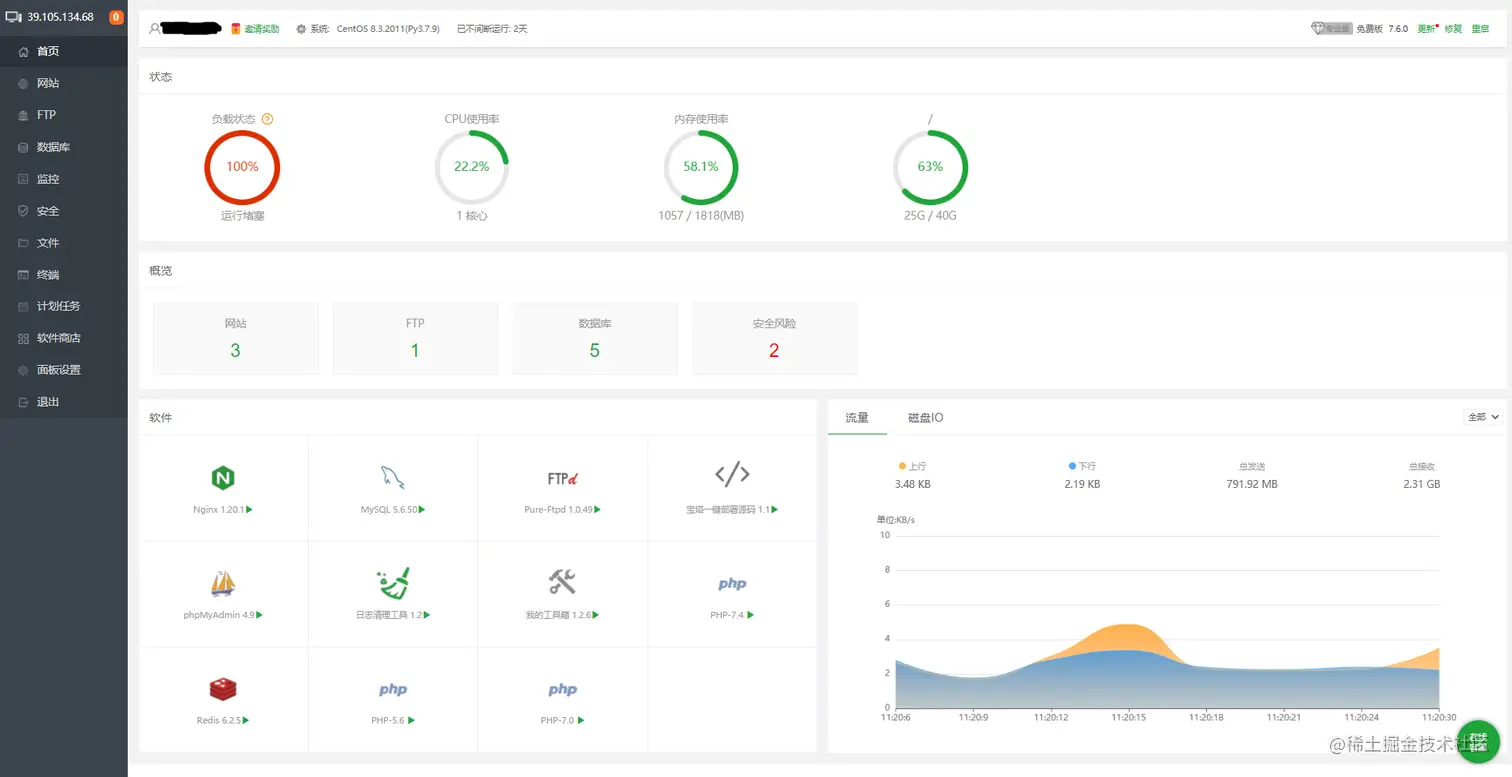Screen dimensions: 1512x777
Task: Click the CPU使用率 22.2% gauge
Action: (x=472, y=167)
